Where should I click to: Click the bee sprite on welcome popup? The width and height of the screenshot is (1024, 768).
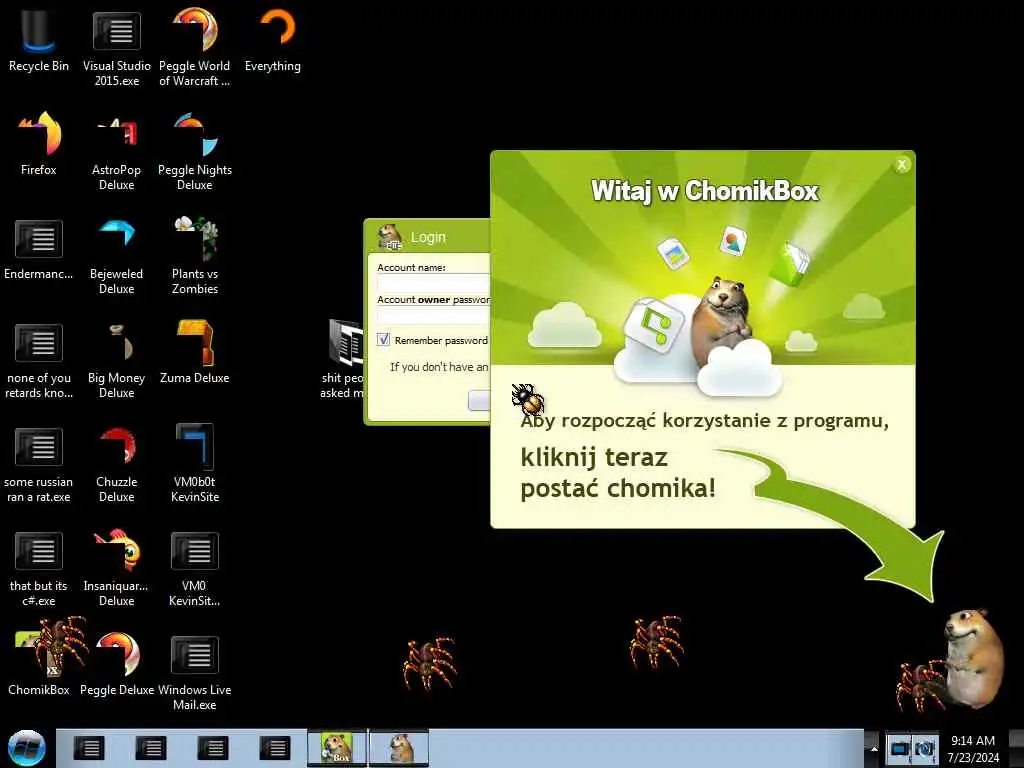[x=528, y=399]
